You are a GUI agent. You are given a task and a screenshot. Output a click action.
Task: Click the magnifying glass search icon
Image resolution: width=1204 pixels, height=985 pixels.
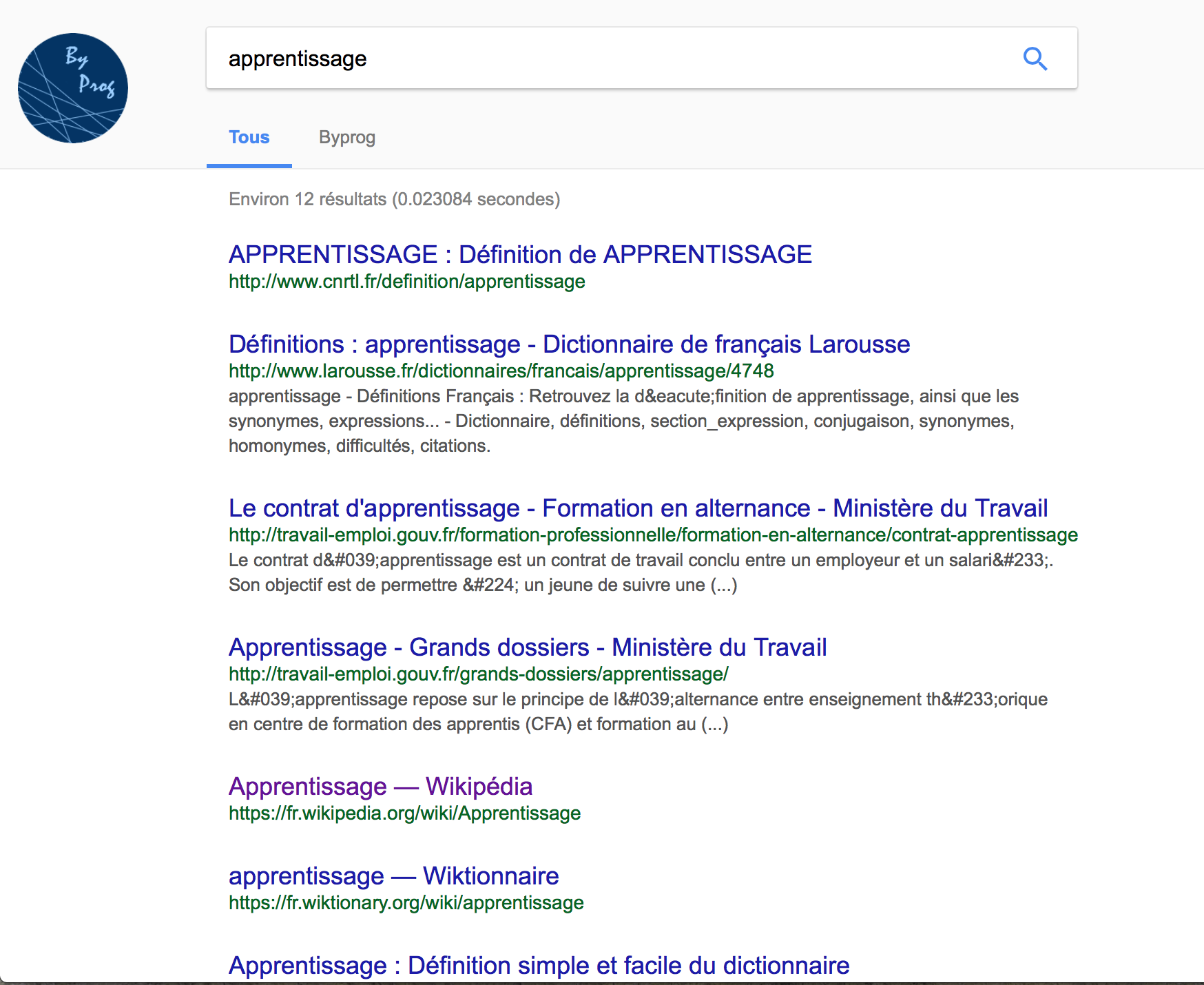point(1035,59)
